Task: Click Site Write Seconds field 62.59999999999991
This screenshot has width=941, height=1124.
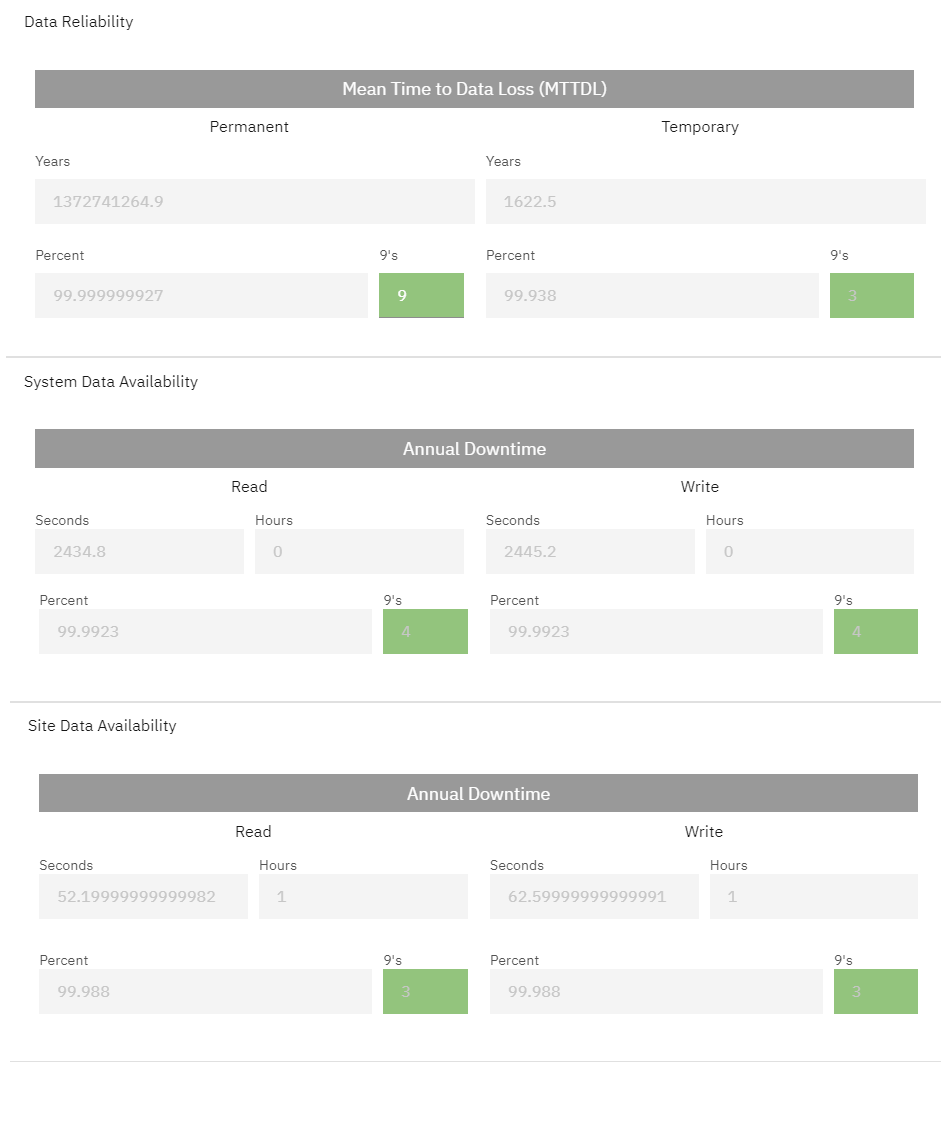Action: tap(594, 896)
